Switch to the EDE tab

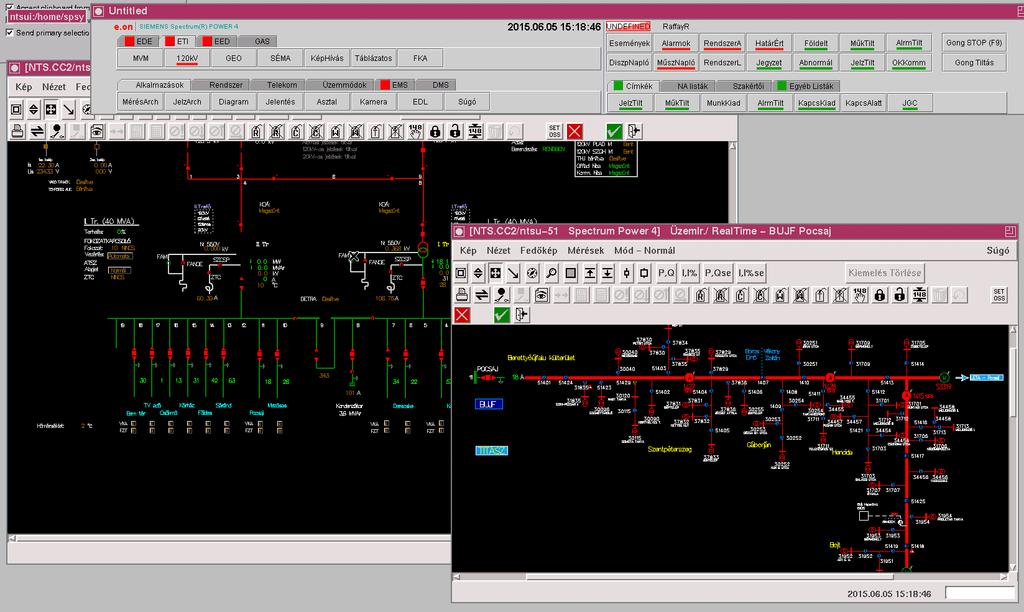(x=138, y=41)
